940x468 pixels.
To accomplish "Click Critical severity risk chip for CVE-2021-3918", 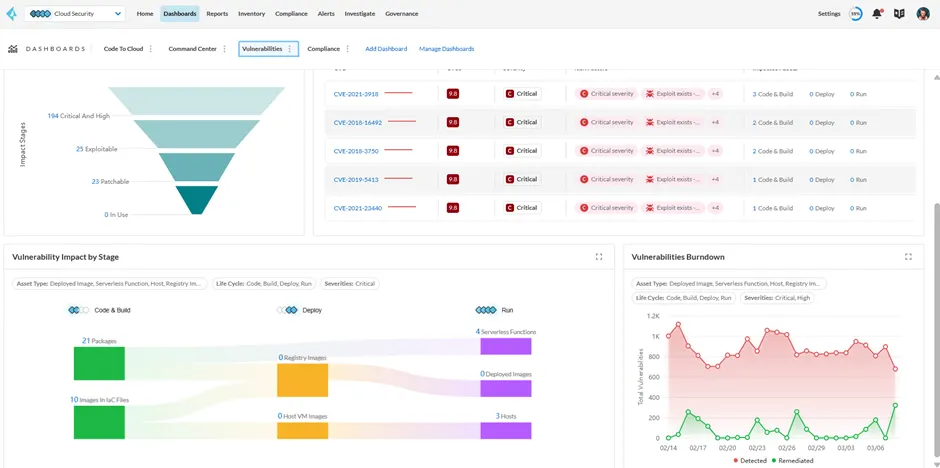I will pyautogui.click(x=606, y=94).
